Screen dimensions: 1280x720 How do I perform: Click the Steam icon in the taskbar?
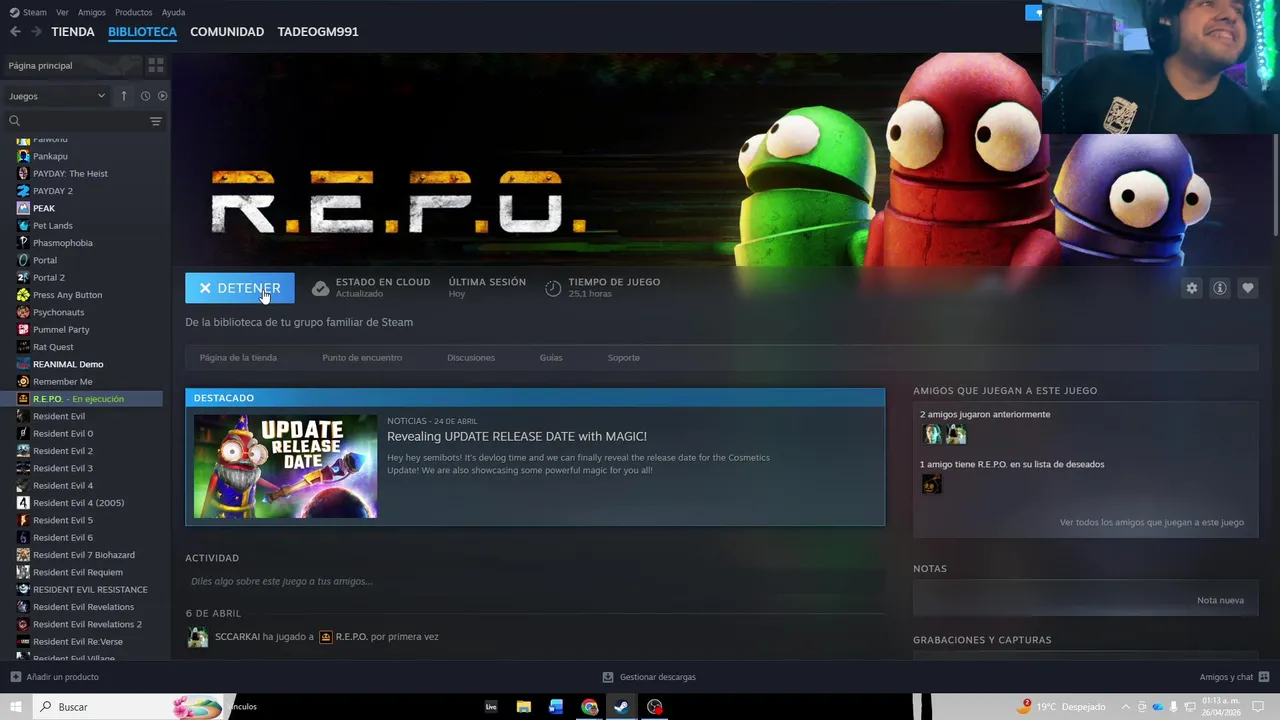pyautogui.click(x=621, y=707)
